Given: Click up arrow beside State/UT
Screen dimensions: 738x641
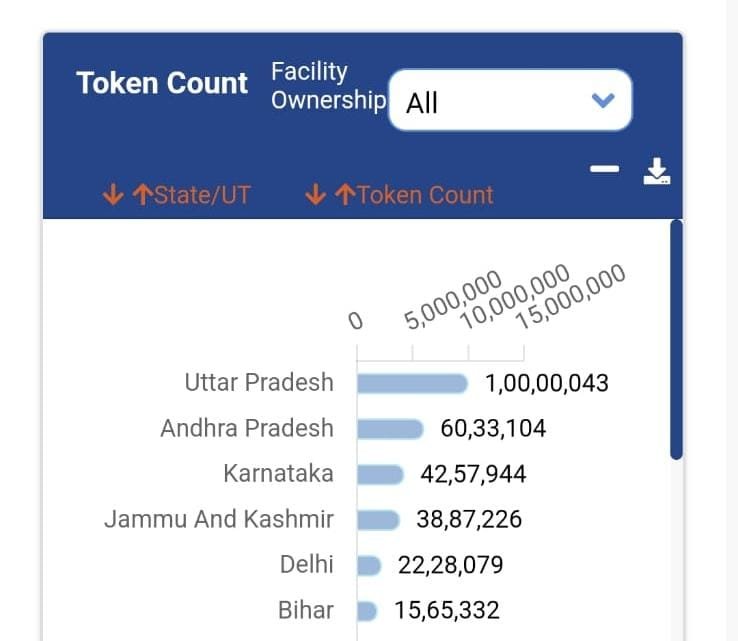Looking at the screenshot, I should 141,194.
